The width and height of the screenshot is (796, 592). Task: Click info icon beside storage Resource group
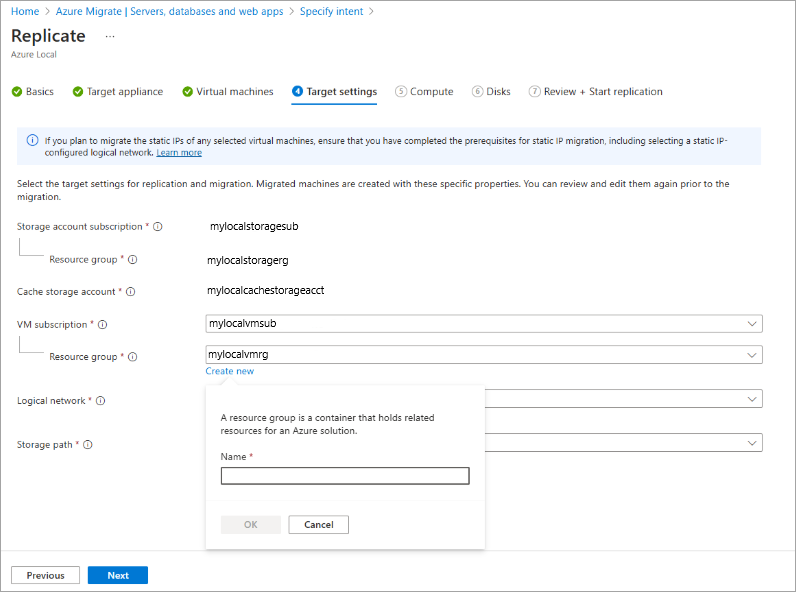pyautogui.click(x=133, y=260)
